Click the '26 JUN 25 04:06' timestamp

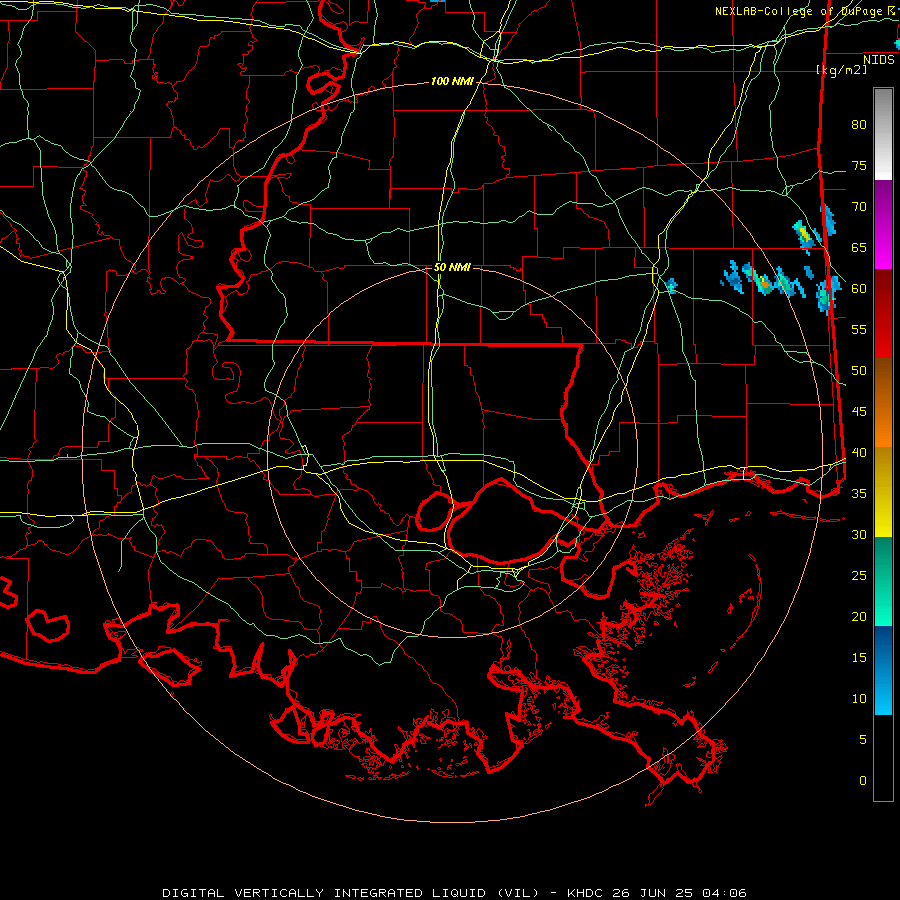(x=682, y=893)
